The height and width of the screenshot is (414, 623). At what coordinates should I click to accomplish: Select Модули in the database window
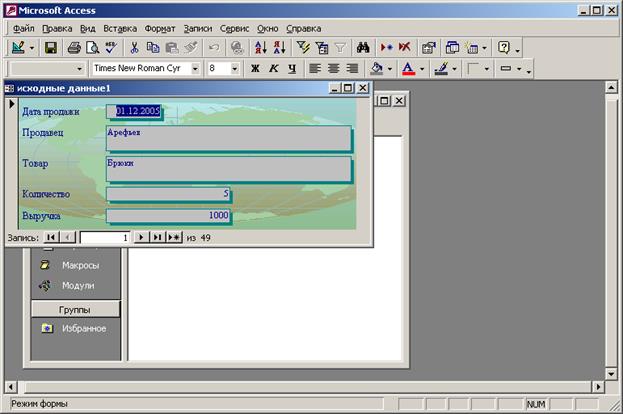coord(78,285)
